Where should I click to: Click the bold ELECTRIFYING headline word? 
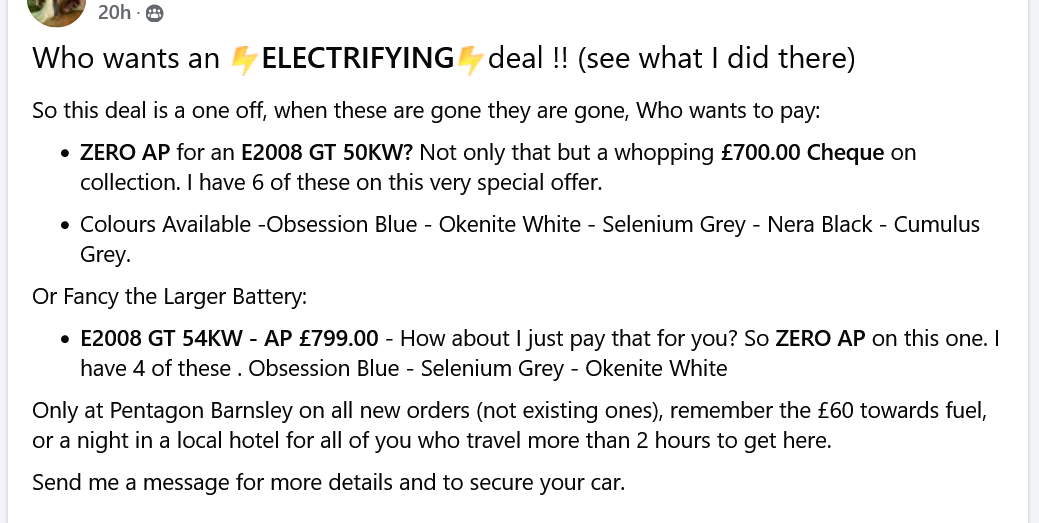[357, 58]
